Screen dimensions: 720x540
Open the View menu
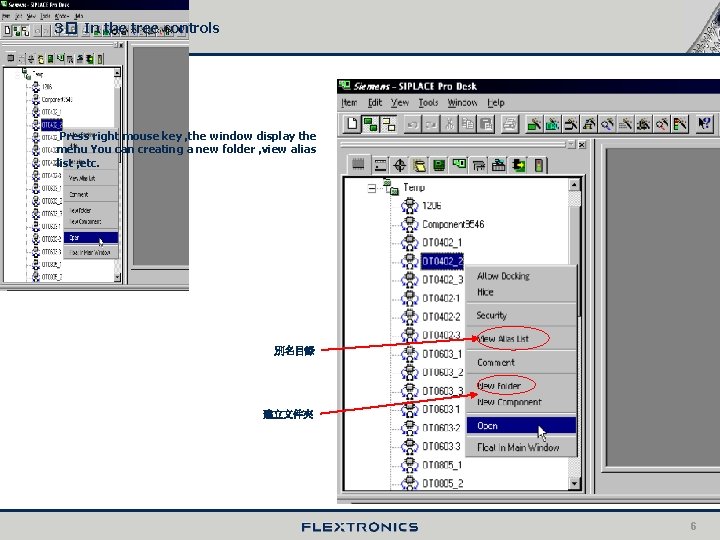click(x=400, y=103)
